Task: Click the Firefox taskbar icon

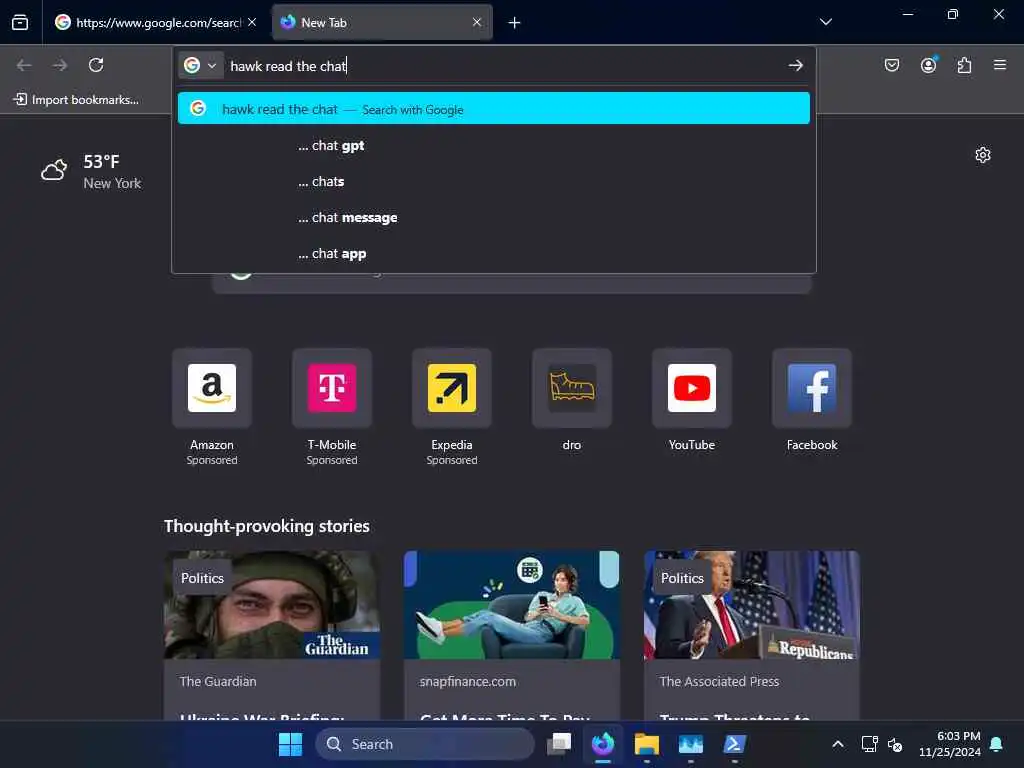Action: coord(603,744)
